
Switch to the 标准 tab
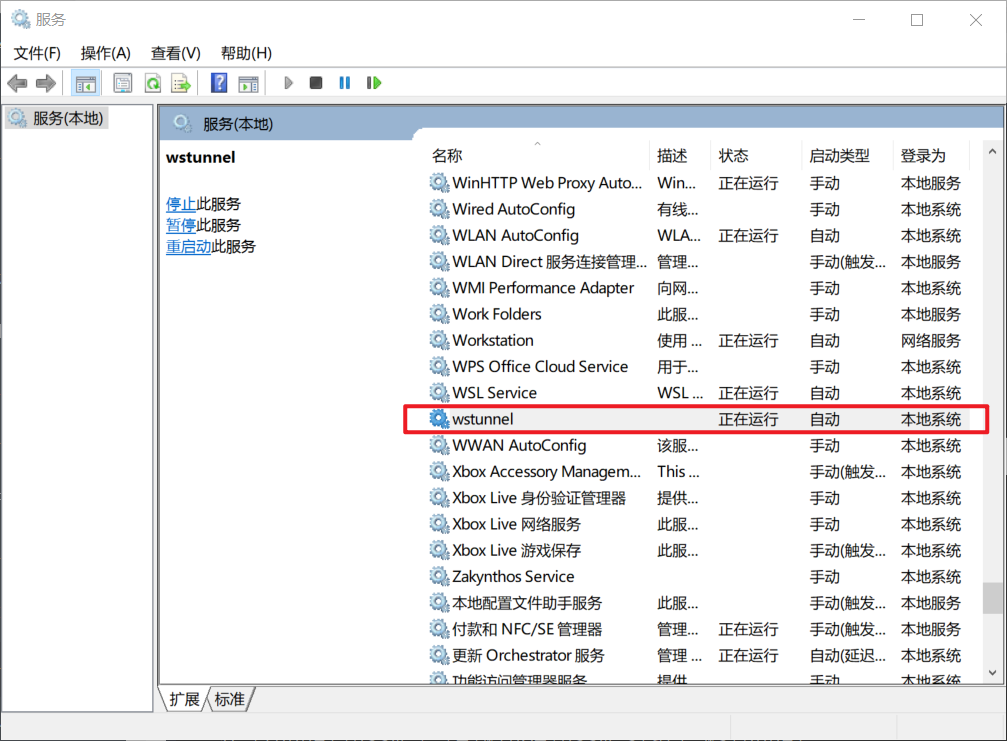coord(230,699)
